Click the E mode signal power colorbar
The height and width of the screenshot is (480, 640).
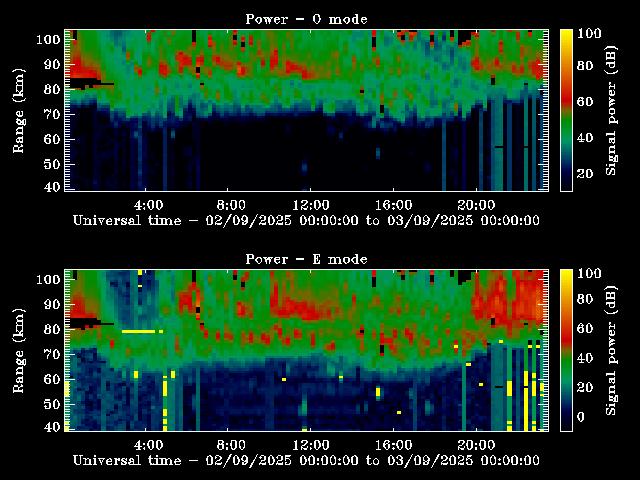(x=565, y=349)
